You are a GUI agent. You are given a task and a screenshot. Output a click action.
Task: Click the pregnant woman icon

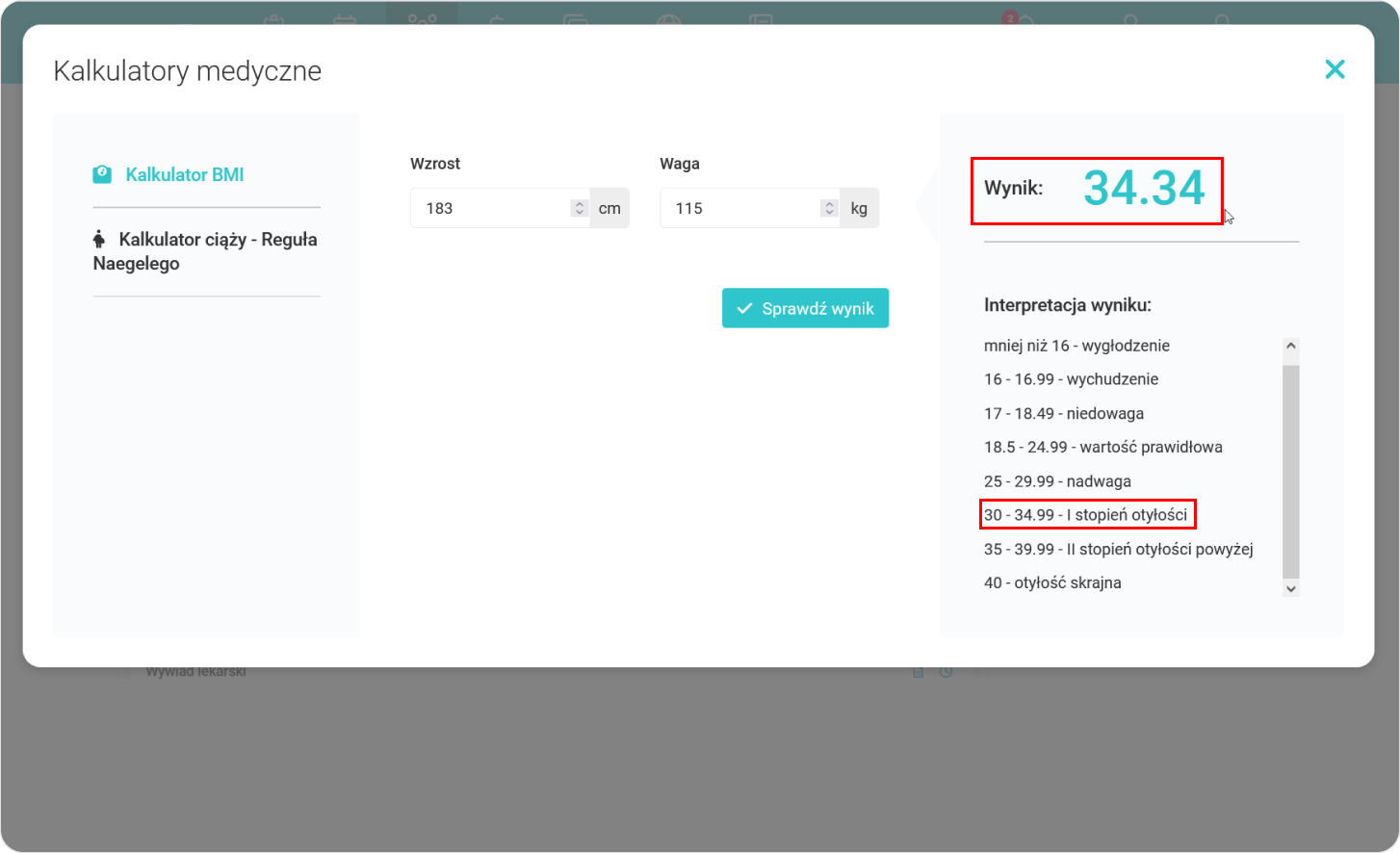99,239
